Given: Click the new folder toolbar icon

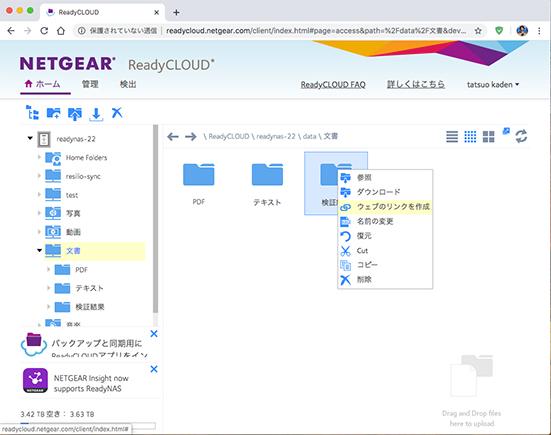Looking at the screenshot, I should [53, 113].
